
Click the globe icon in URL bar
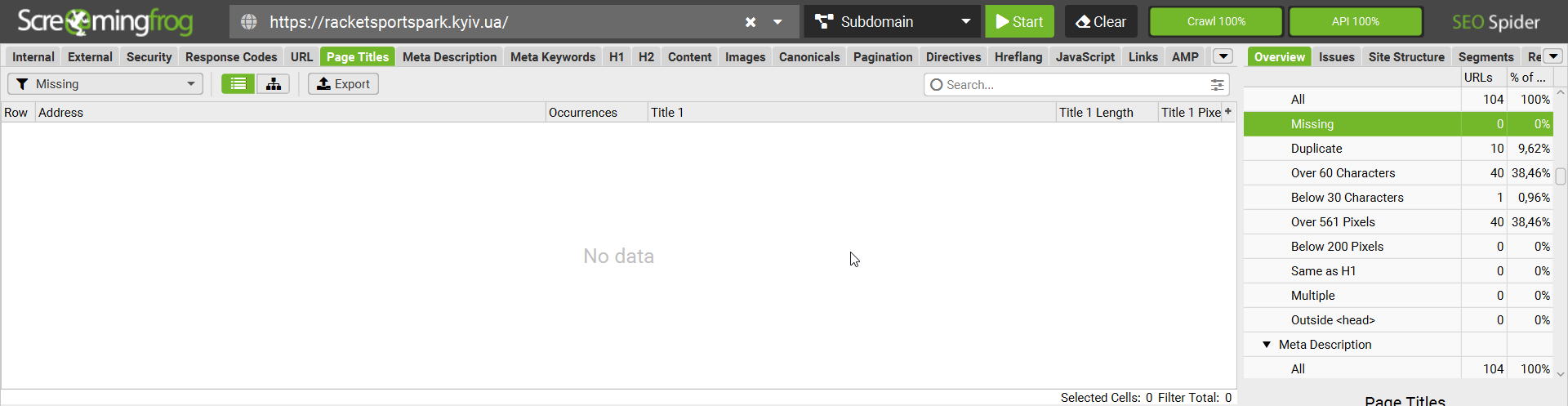coord(249,22)
